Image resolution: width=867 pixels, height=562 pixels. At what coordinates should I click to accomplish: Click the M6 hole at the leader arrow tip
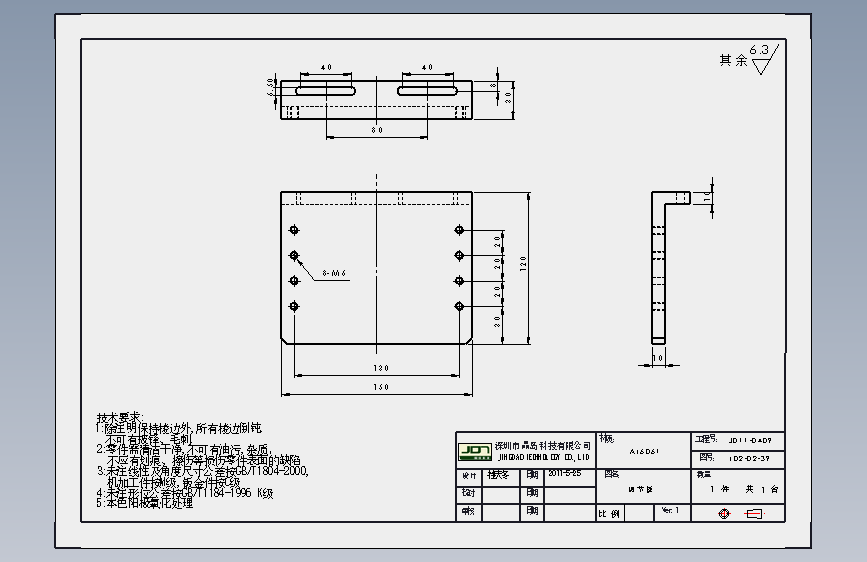(x=294, y=255)
